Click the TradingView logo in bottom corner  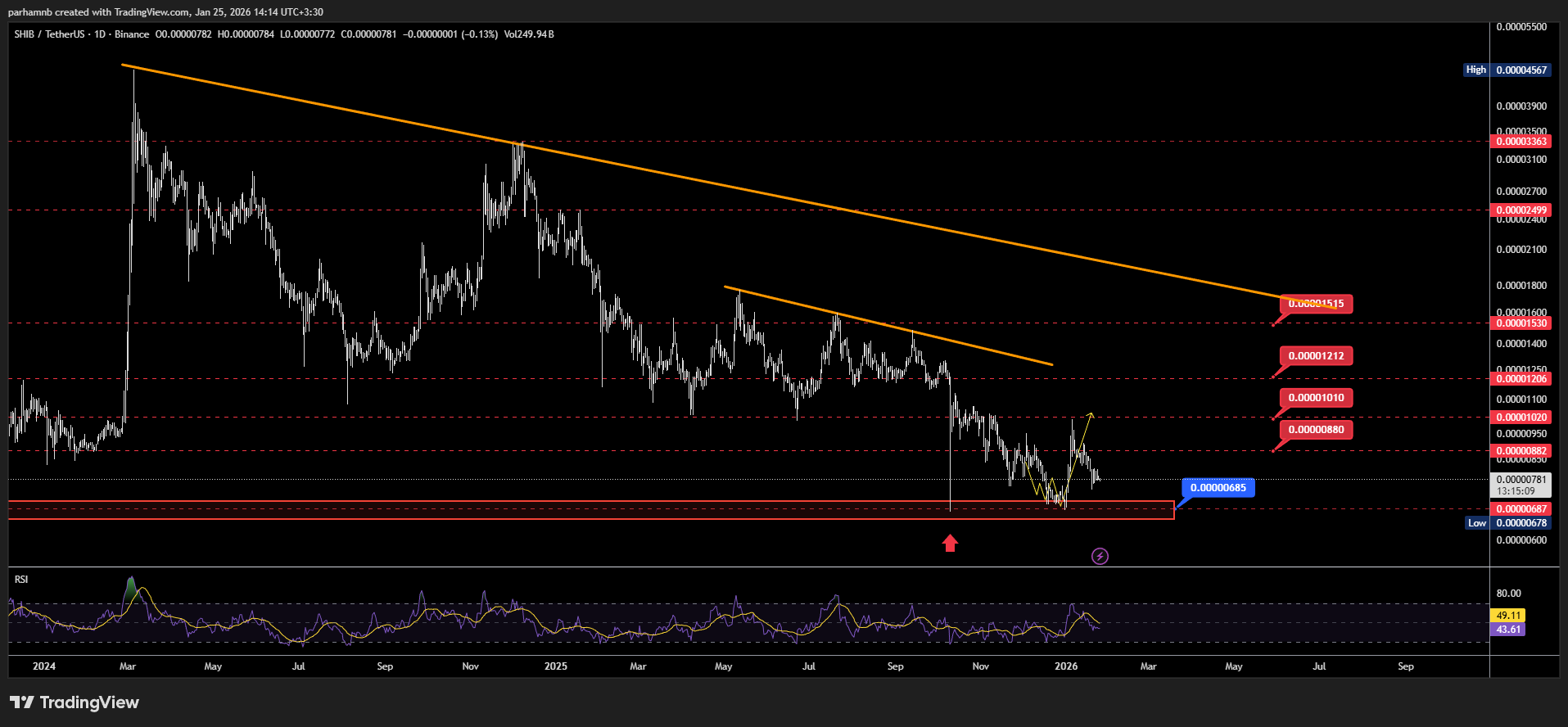tap(75, 702)
